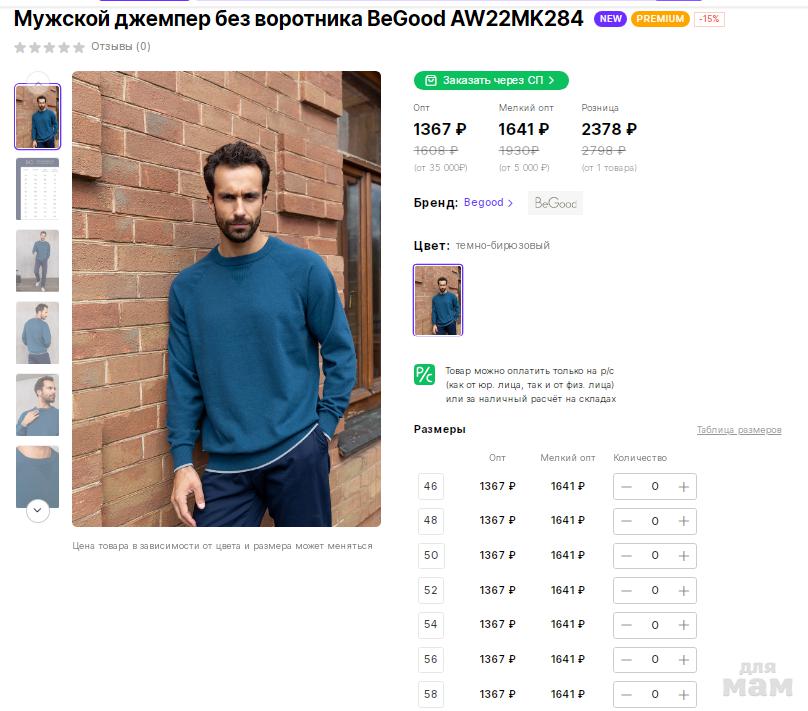Choose size 52 box

tap(431, 591)
